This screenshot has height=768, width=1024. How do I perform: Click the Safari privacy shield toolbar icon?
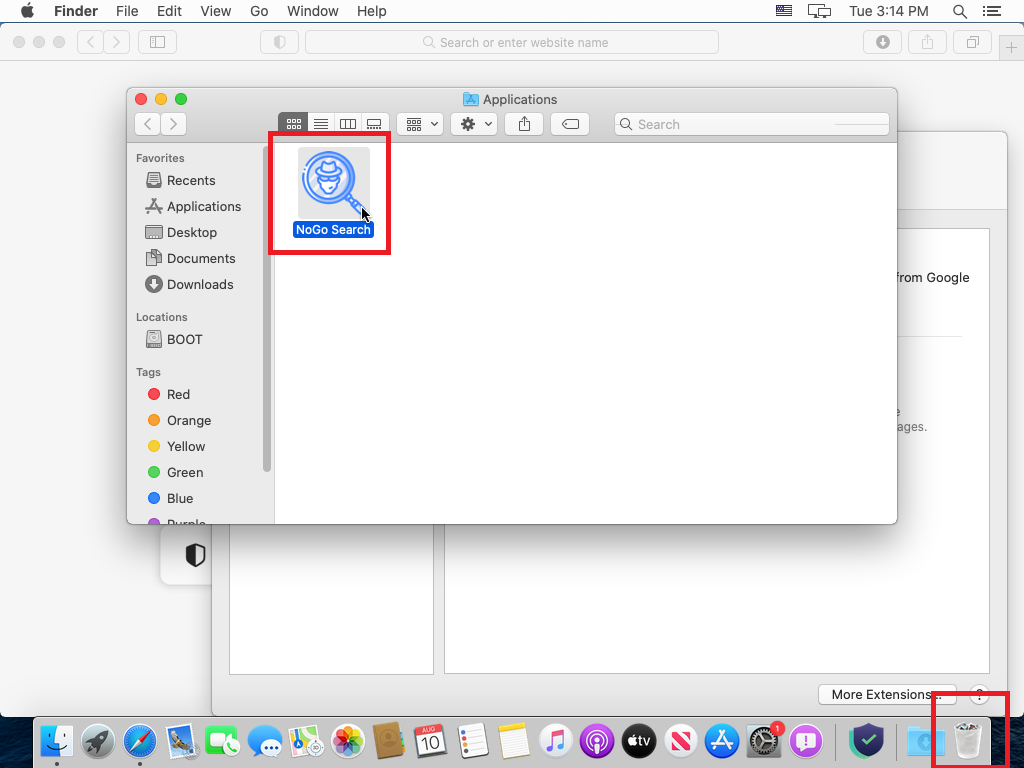(280, 42)
